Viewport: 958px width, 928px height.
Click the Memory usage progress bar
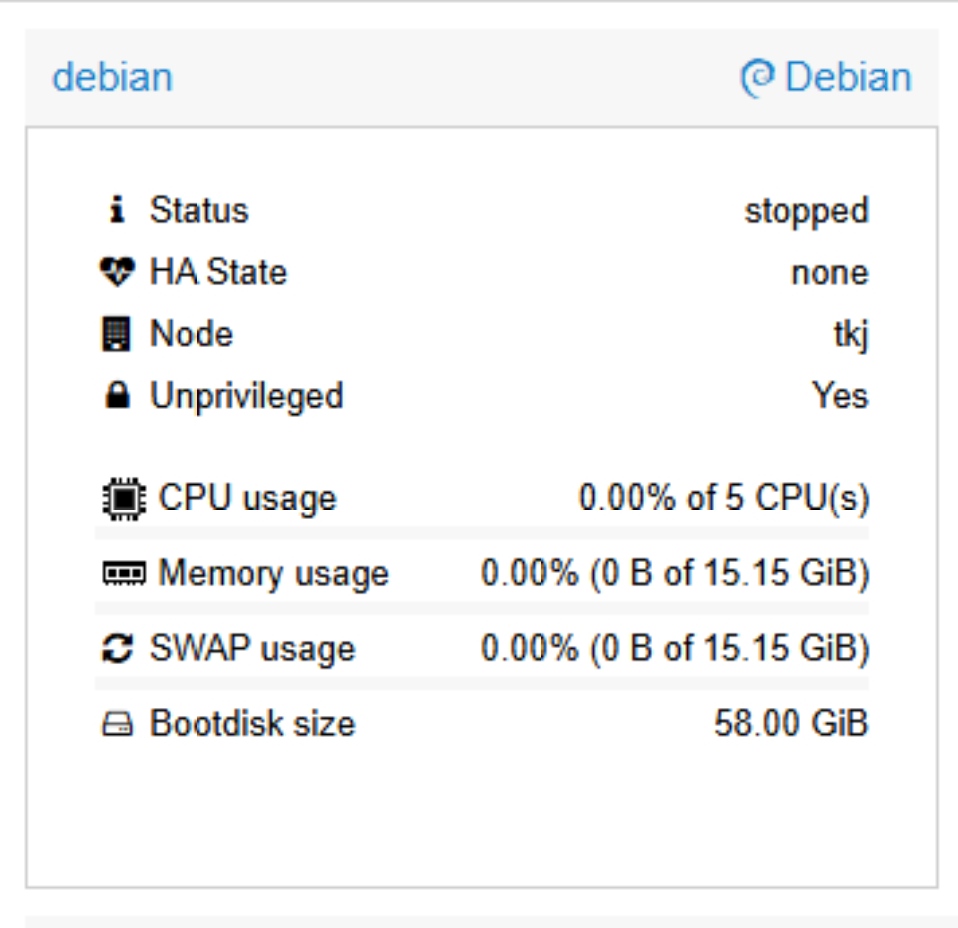click(x=482, y=607)
